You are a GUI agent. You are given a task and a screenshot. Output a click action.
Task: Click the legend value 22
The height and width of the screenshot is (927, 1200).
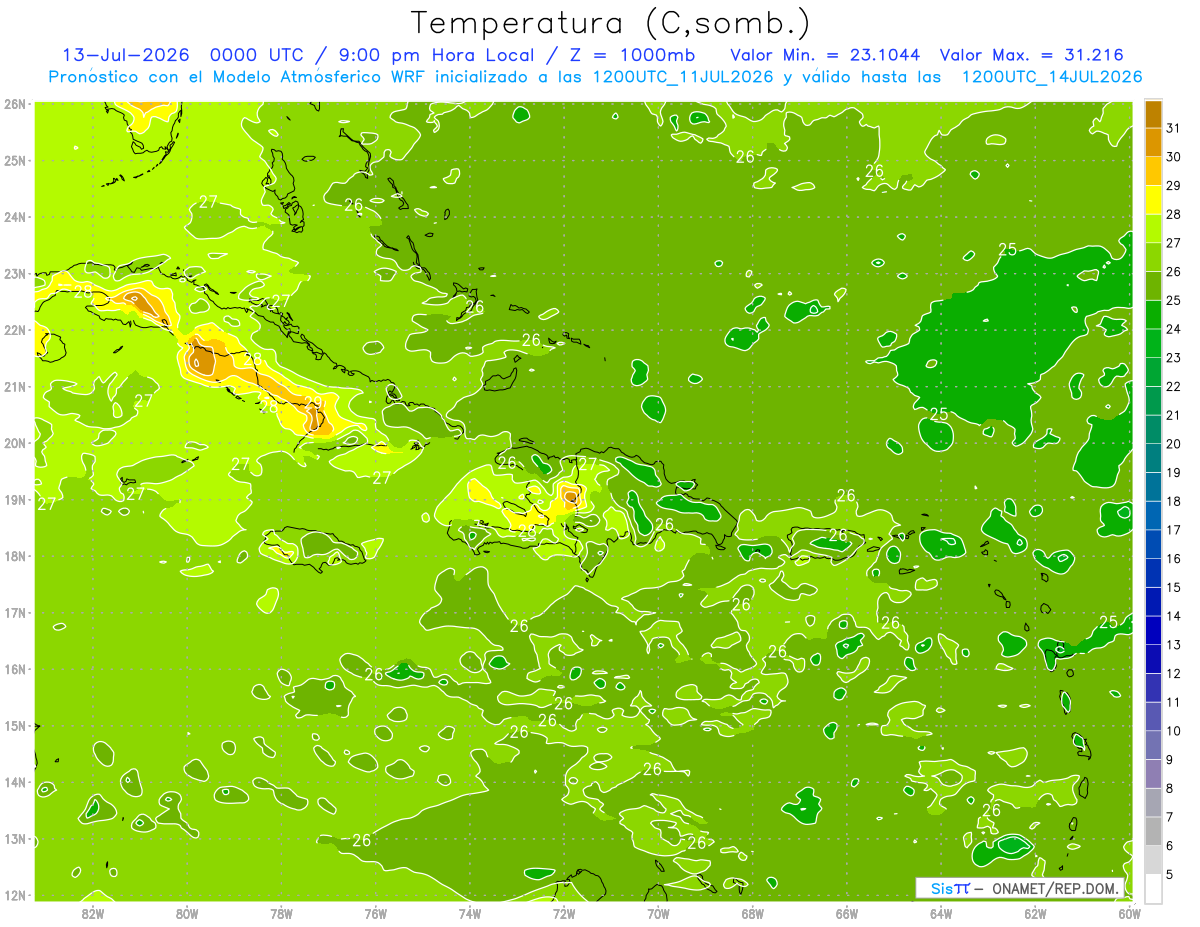(x=1173, y=387)
